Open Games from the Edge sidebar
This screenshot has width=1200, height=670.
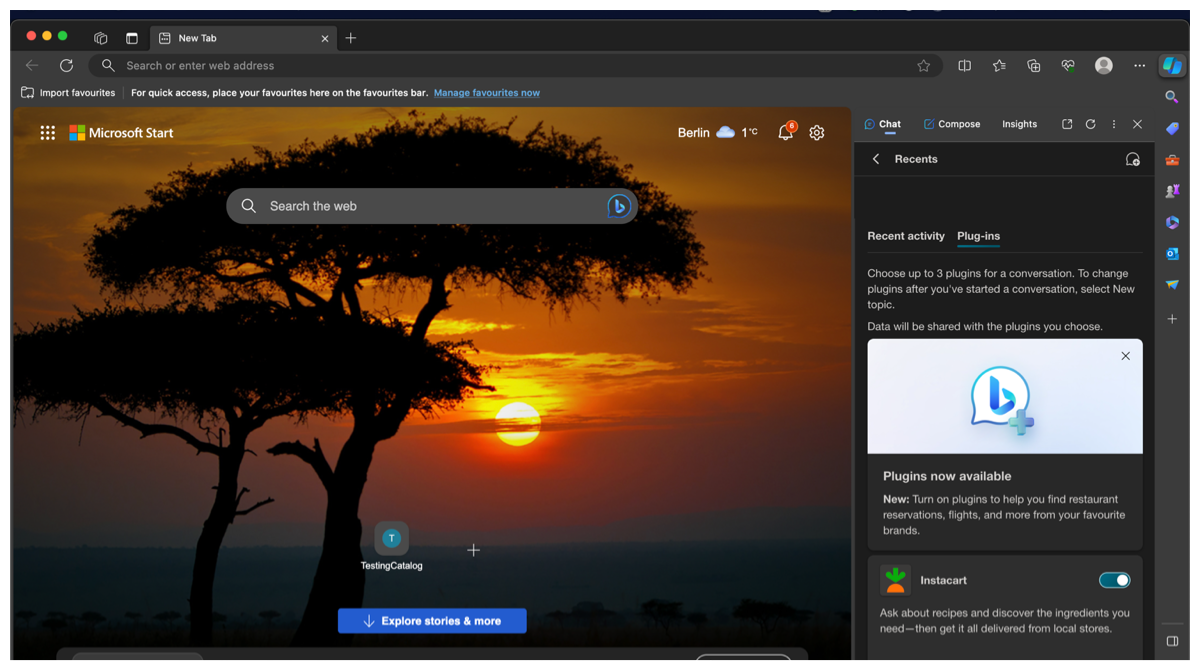(x=1172, y=190)
